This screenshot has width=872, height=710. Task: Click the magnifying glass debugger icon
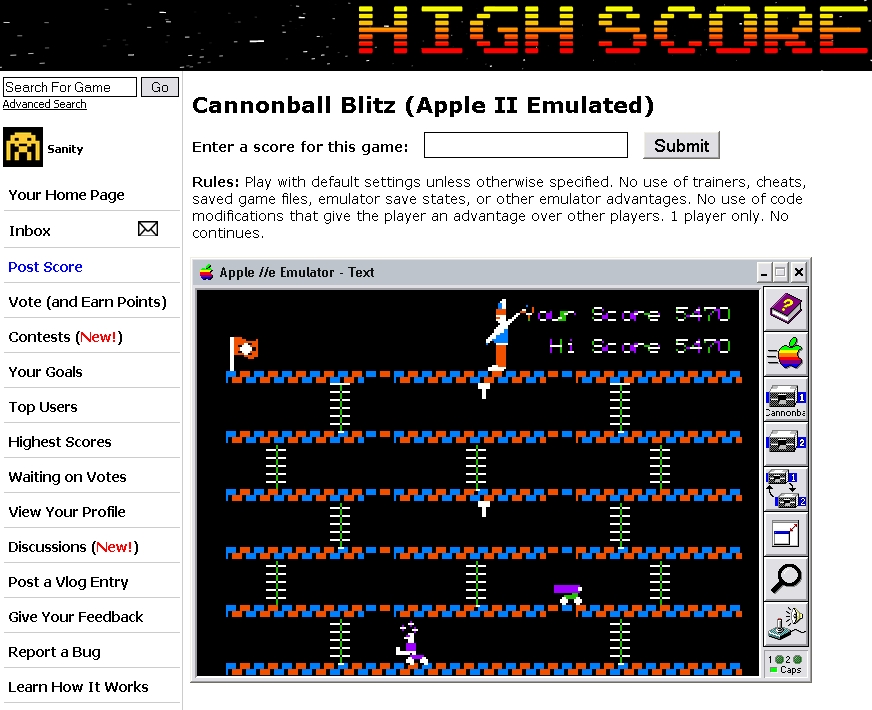tap(785, 578)
